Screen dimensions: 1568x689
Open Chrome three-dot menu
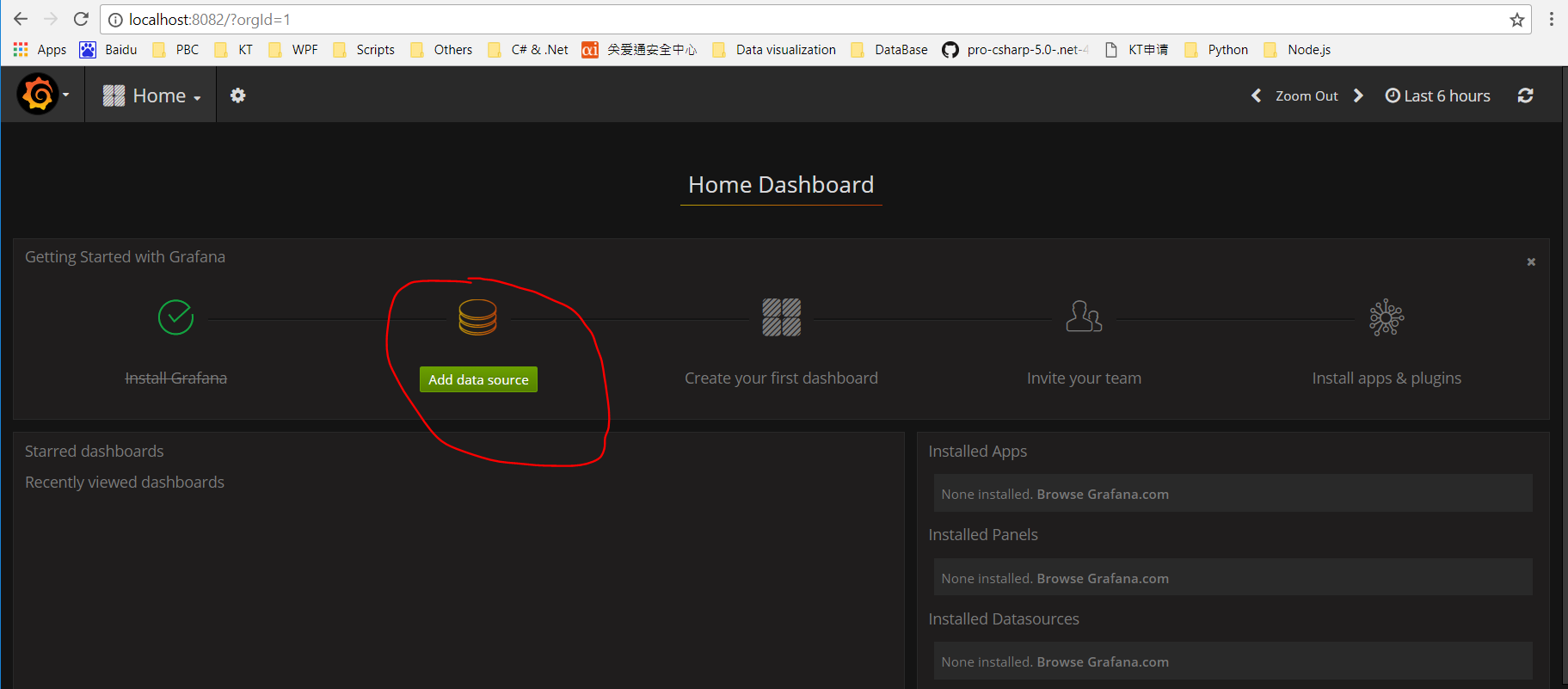(x=1552, y=19)
